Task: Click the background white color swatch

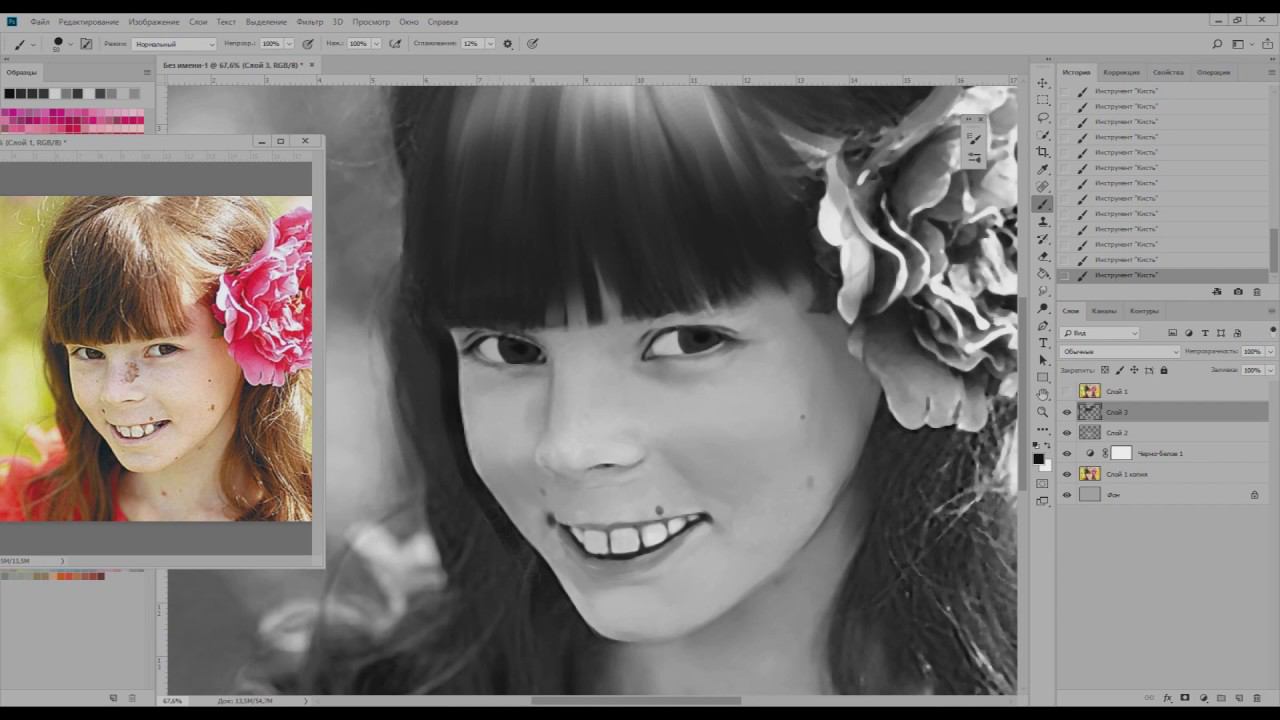Action: click(1047, 467)
